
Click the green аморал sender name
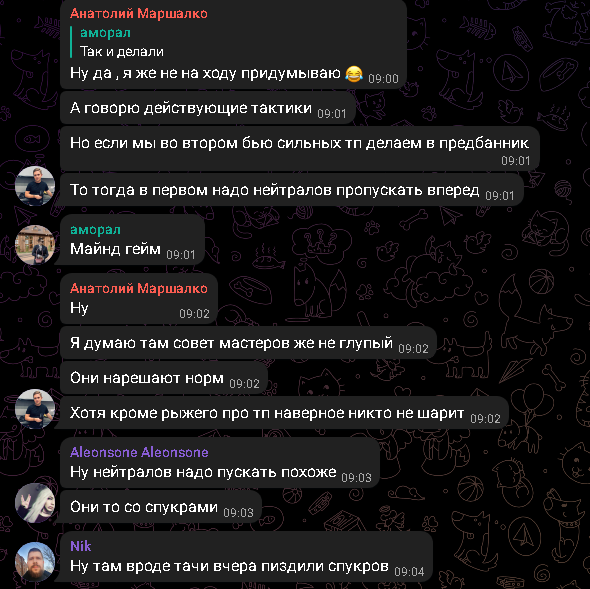pos(95,230)
